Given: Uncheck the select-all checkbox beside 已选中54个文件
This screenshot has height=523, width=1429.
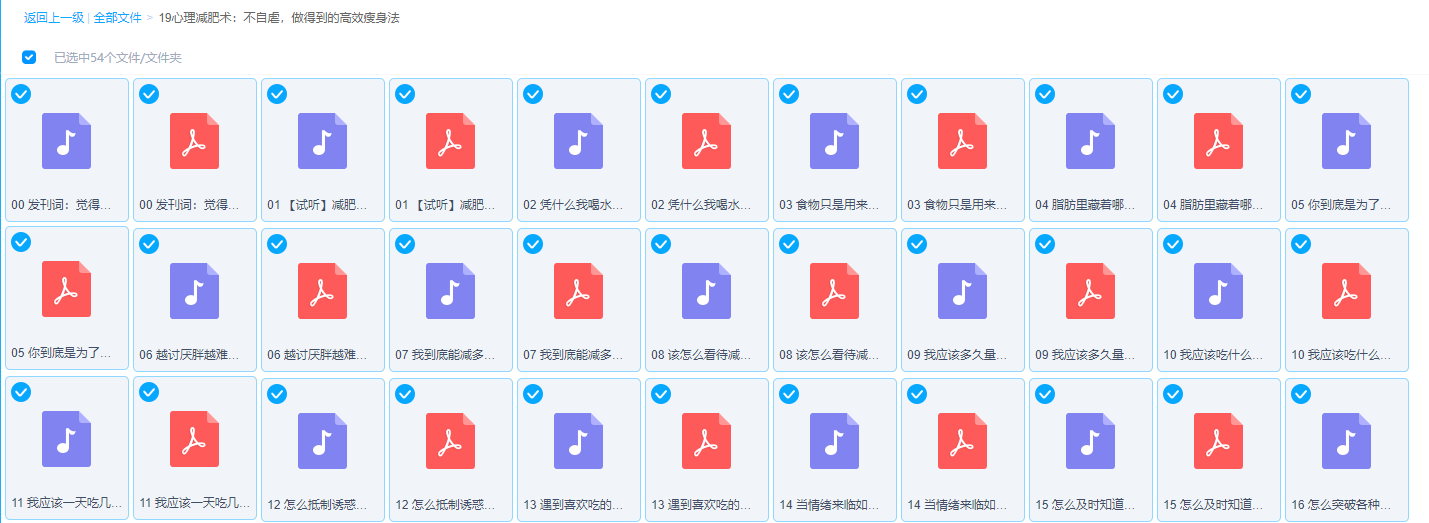Looking at the screenshot, I should click(x=29, y=57).
